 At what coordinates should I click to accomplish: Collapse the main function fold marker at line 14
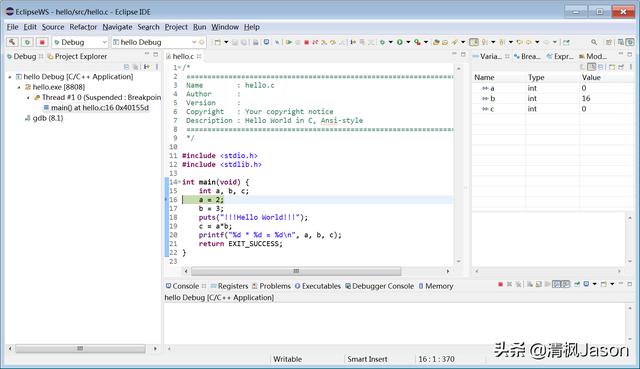click(x=180, y=182)
